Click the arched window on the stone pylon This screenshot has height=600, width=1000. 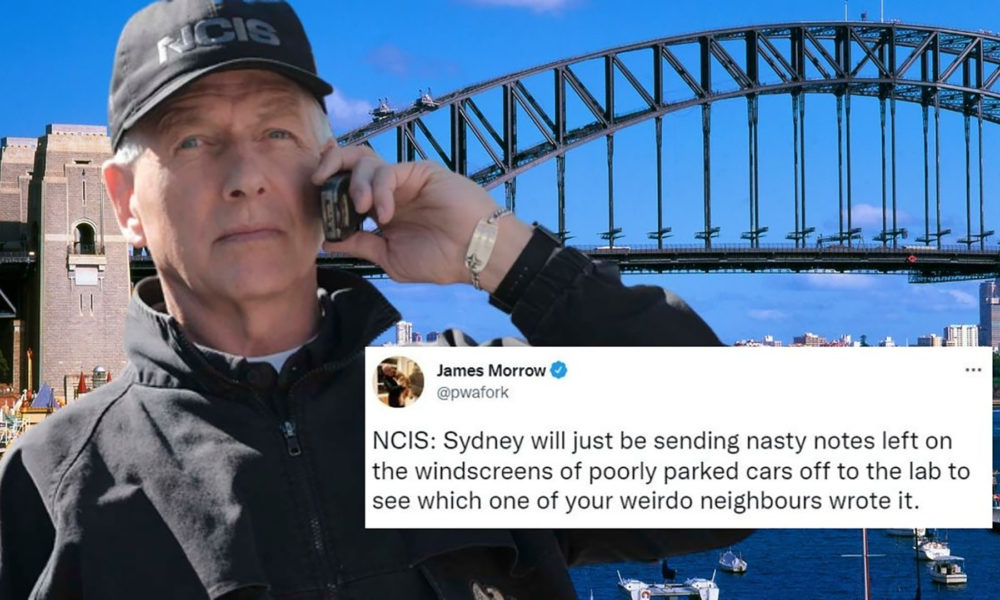pyautogui.click(x=84, y=238)
